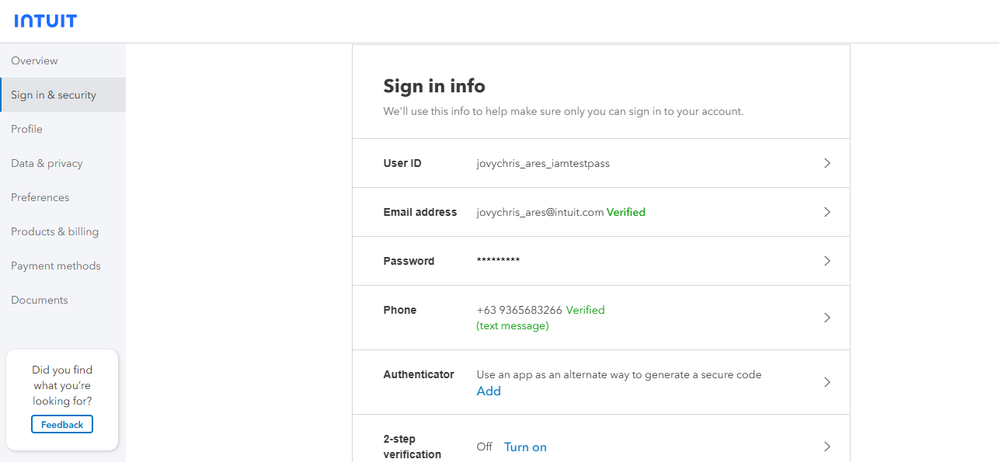The width and height of the screenshot is (999, 462).
Task: Click the Intuit logo
Action: pyautogui.click(x=45, y=21)
